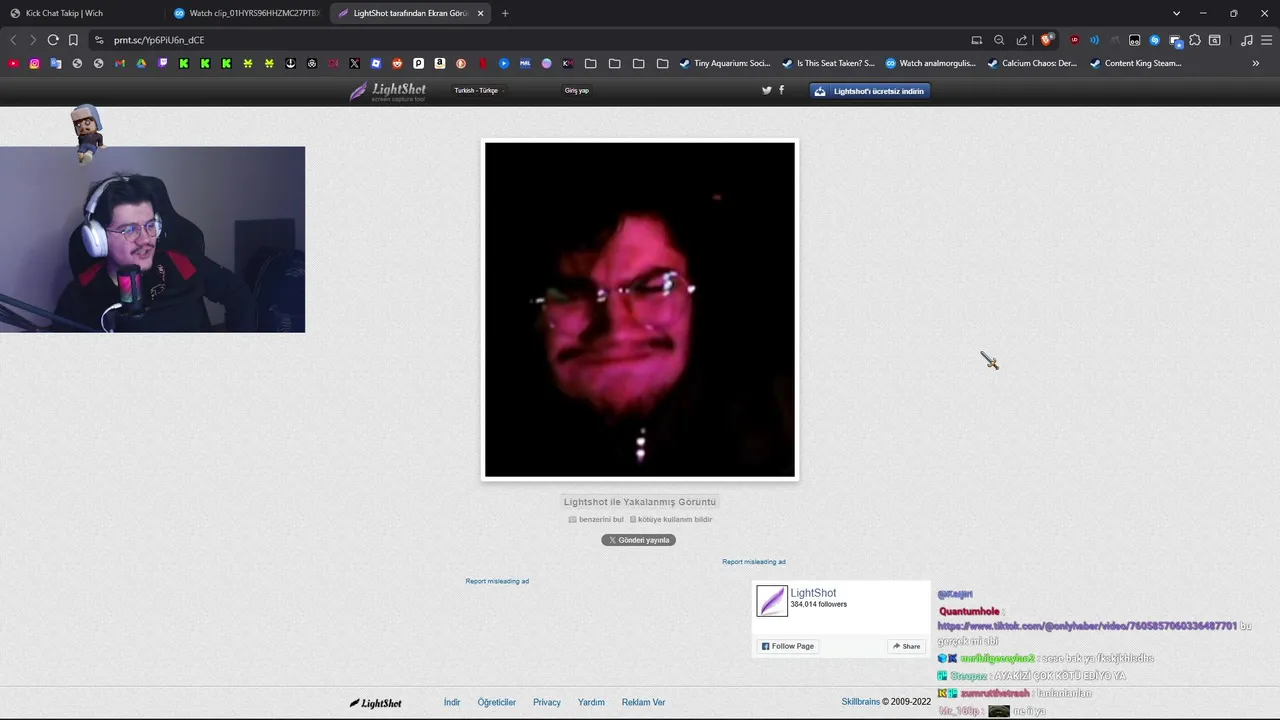This screenshot has width=1280, height=720.
Task: Close the LightShot tab
Action: pyautogui.click(x=481, y=13)
